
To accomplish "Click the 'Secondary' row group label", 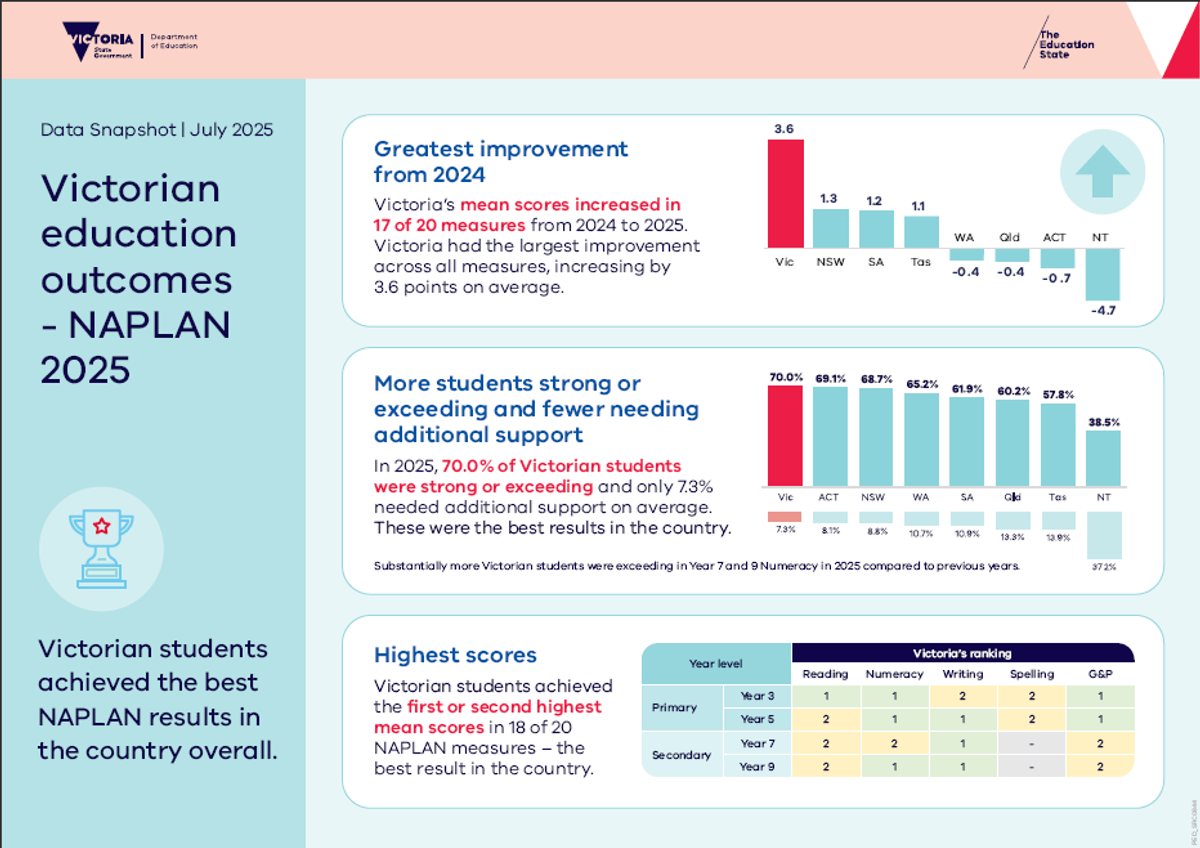I will click(x=681, y=754).
